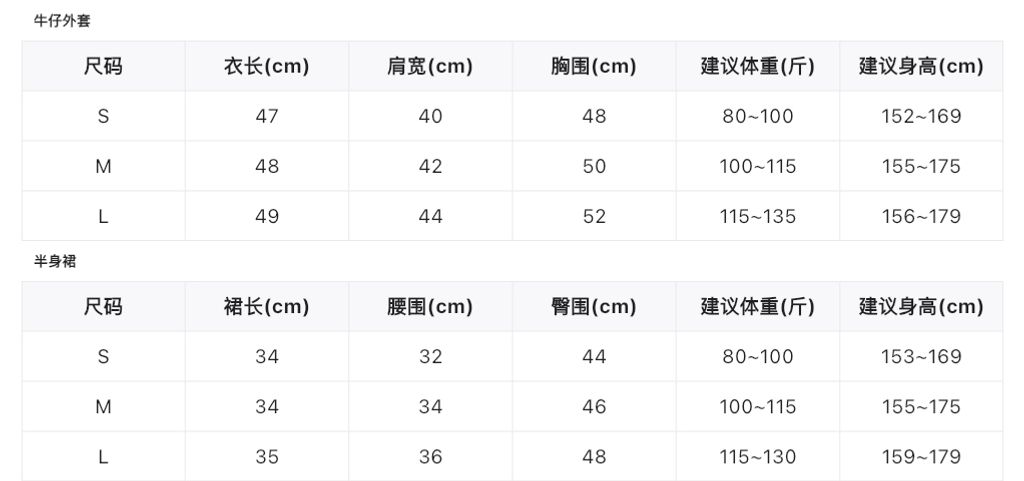Click jacket weight cell 115~135
Screen dimensions: 1024x481
pyautogui.click(x=758, y=217)
